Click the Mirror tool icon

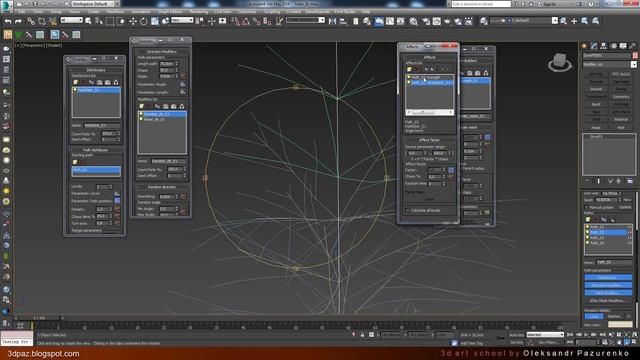click(333, 21)
